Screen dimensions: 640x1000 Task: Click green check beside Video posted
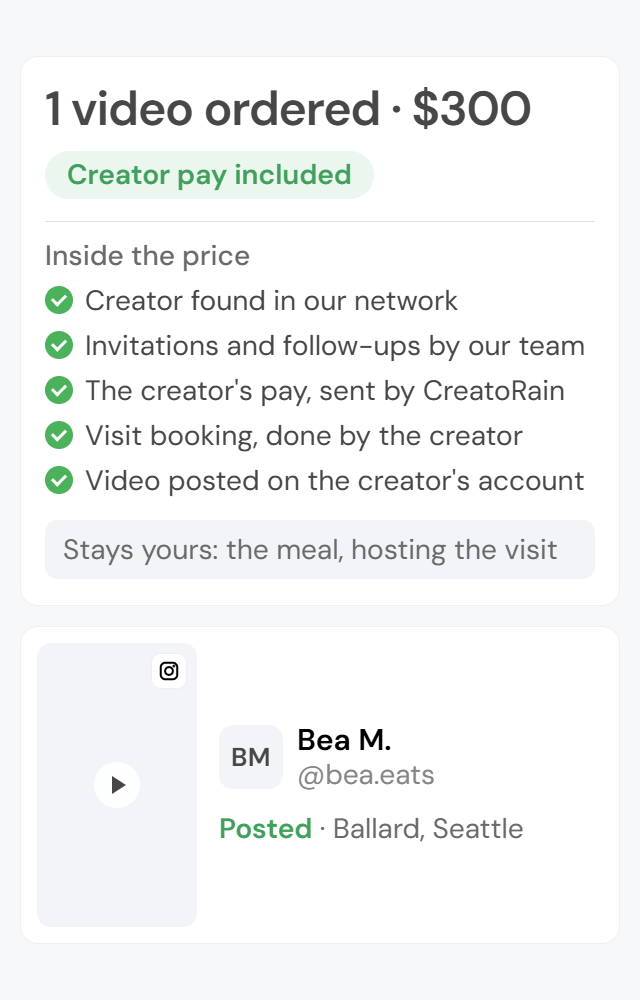[59, 480]
